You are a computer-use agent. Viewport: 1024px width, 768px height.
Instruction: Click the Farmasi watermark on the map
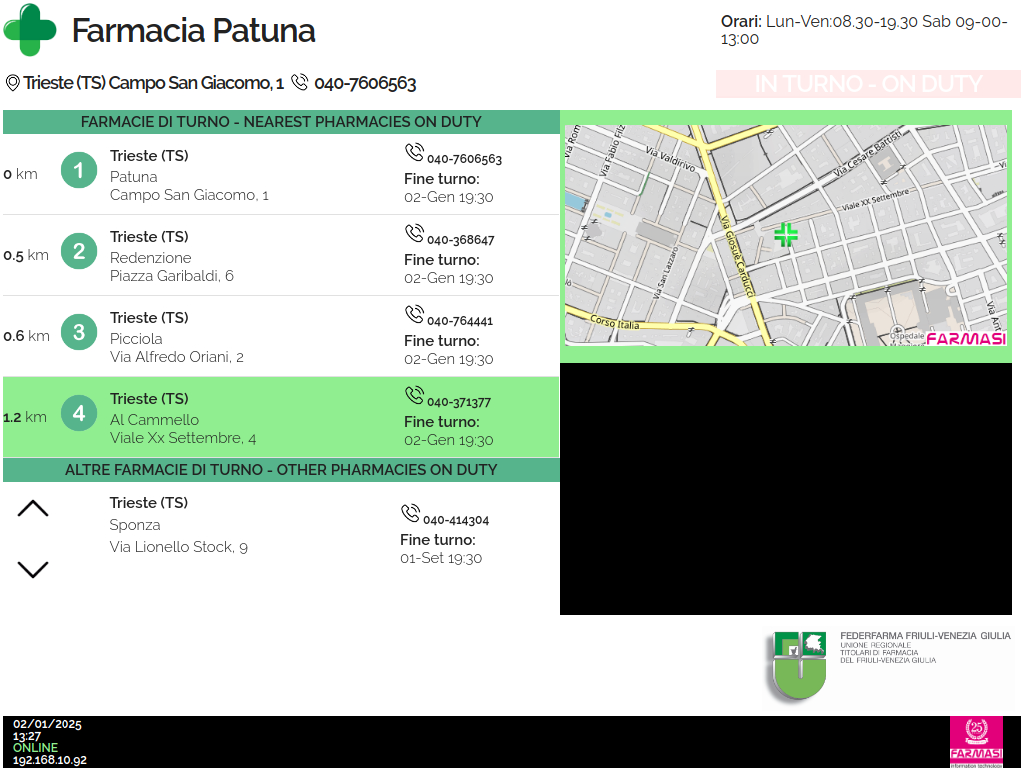click(965, 338)
